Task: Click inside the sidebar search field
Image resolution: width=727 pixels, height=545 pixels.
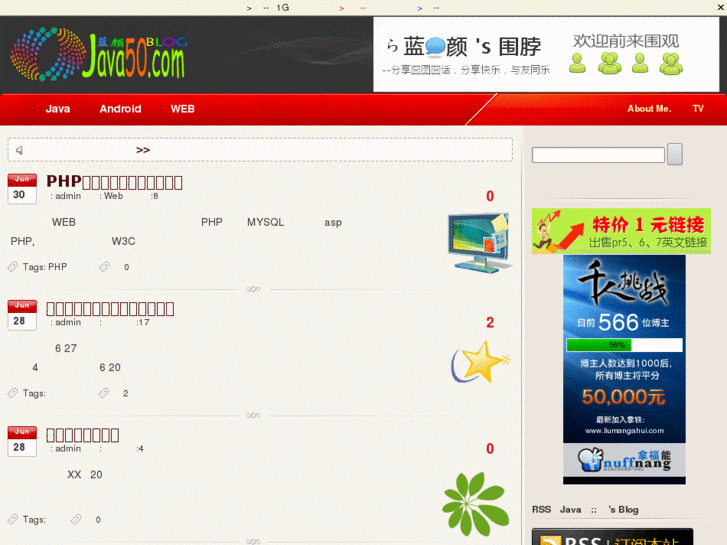Action: [x=598, y=155]
